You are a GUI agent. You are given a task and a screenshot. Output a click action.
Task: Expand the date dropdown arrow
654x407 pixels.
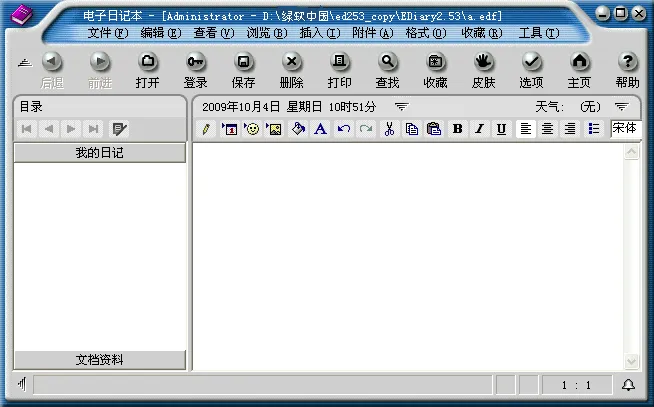pyautogui.click(x=401, y=106)
